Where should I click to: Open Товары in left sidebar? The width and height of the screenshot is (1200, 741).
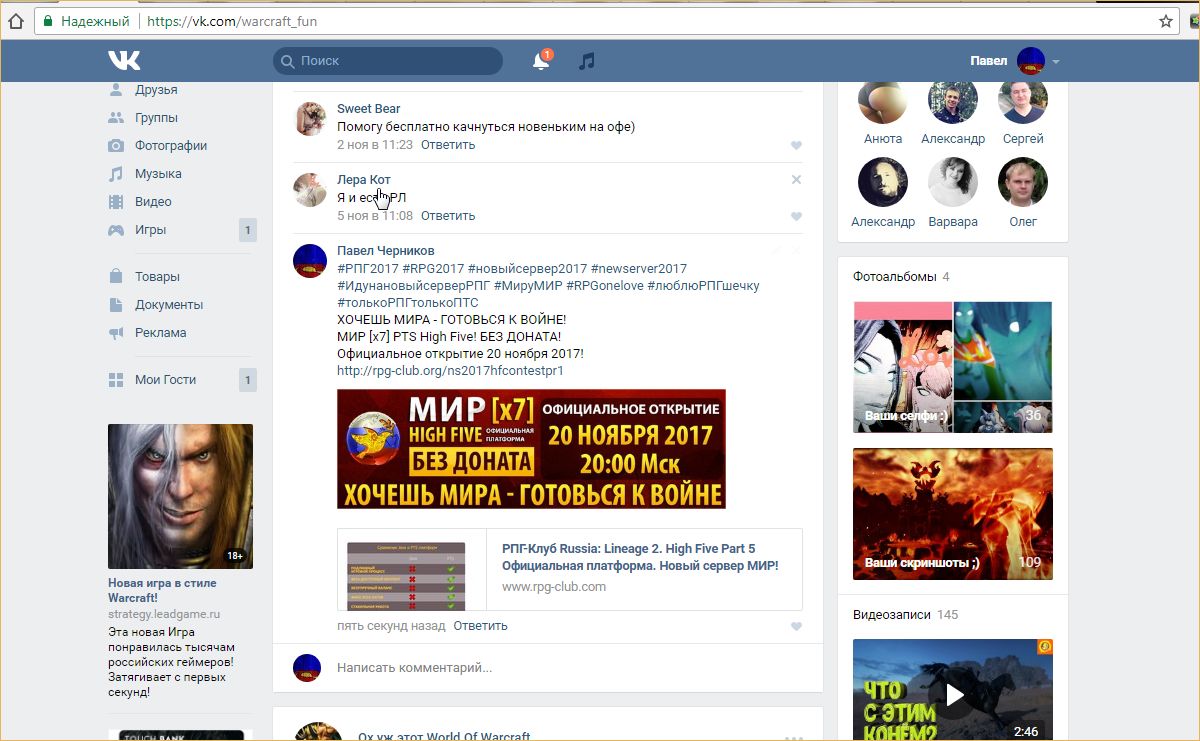(x=157, y=276)
